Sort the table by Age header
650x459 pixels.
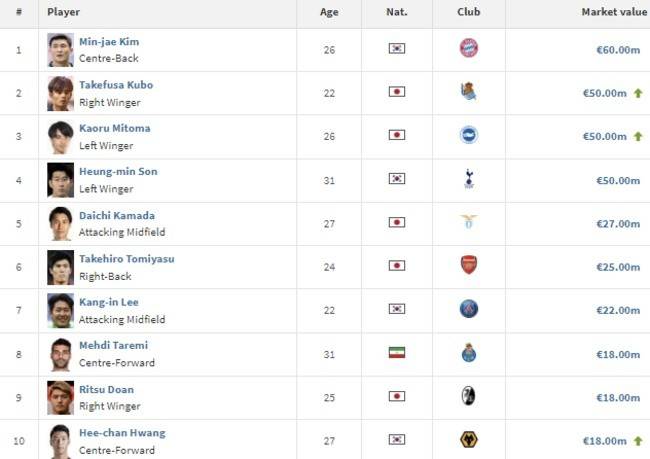pos(329,12)
